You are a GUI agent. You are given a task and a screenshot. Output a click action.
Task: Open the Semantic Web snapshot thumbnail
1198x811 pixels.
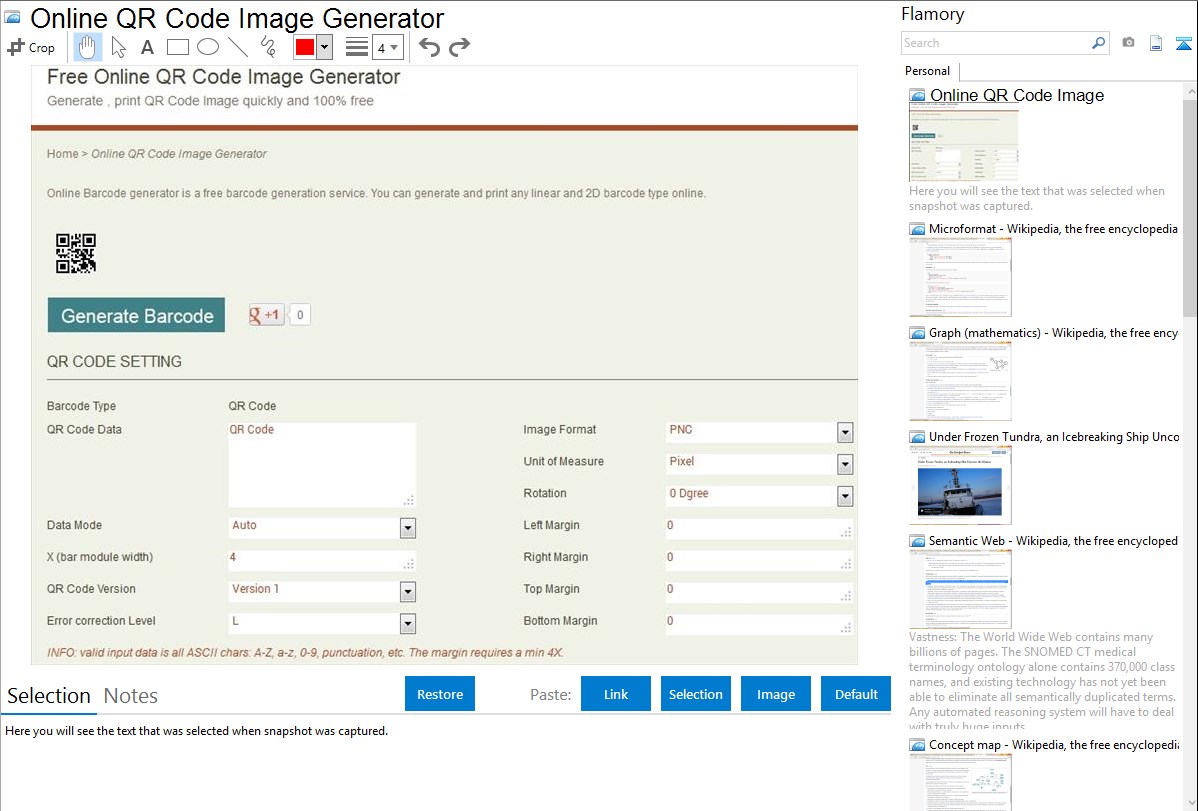point(960,589)
